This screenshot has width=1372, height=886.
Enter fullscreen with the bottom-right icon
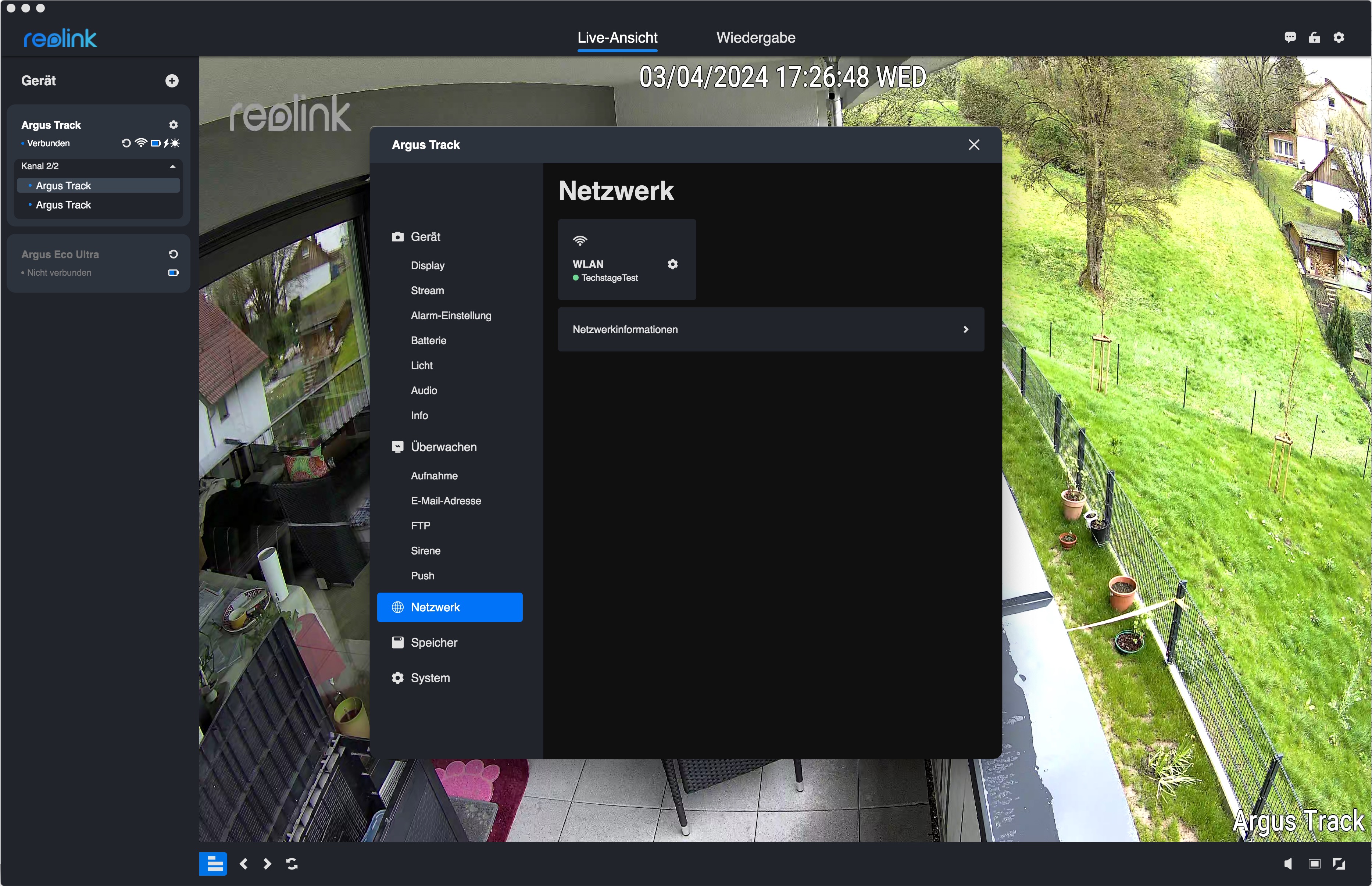[1339, 864]
